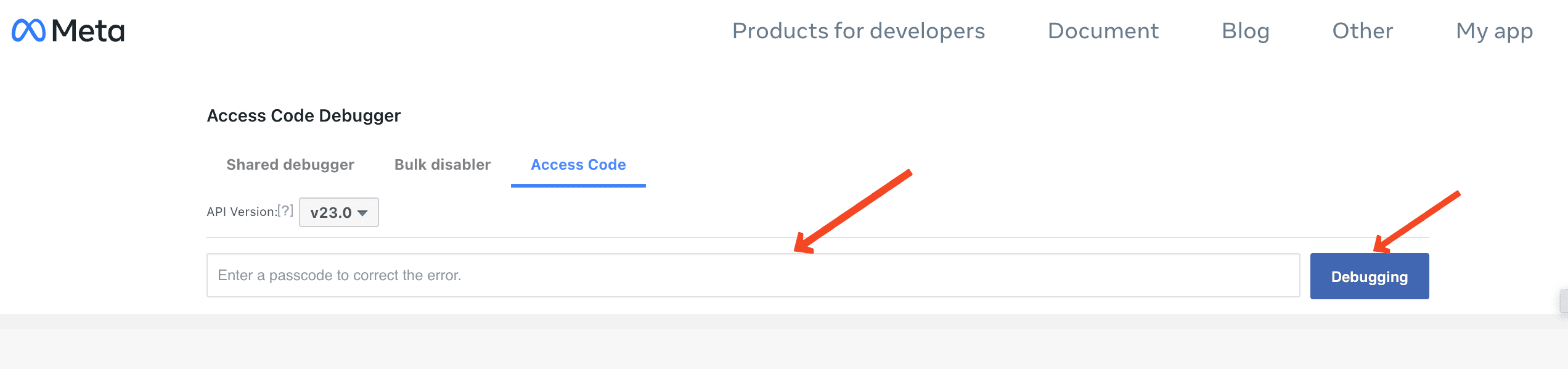Click the API Version help question mark
This screenshot has height=369, width=1568.
285,210
